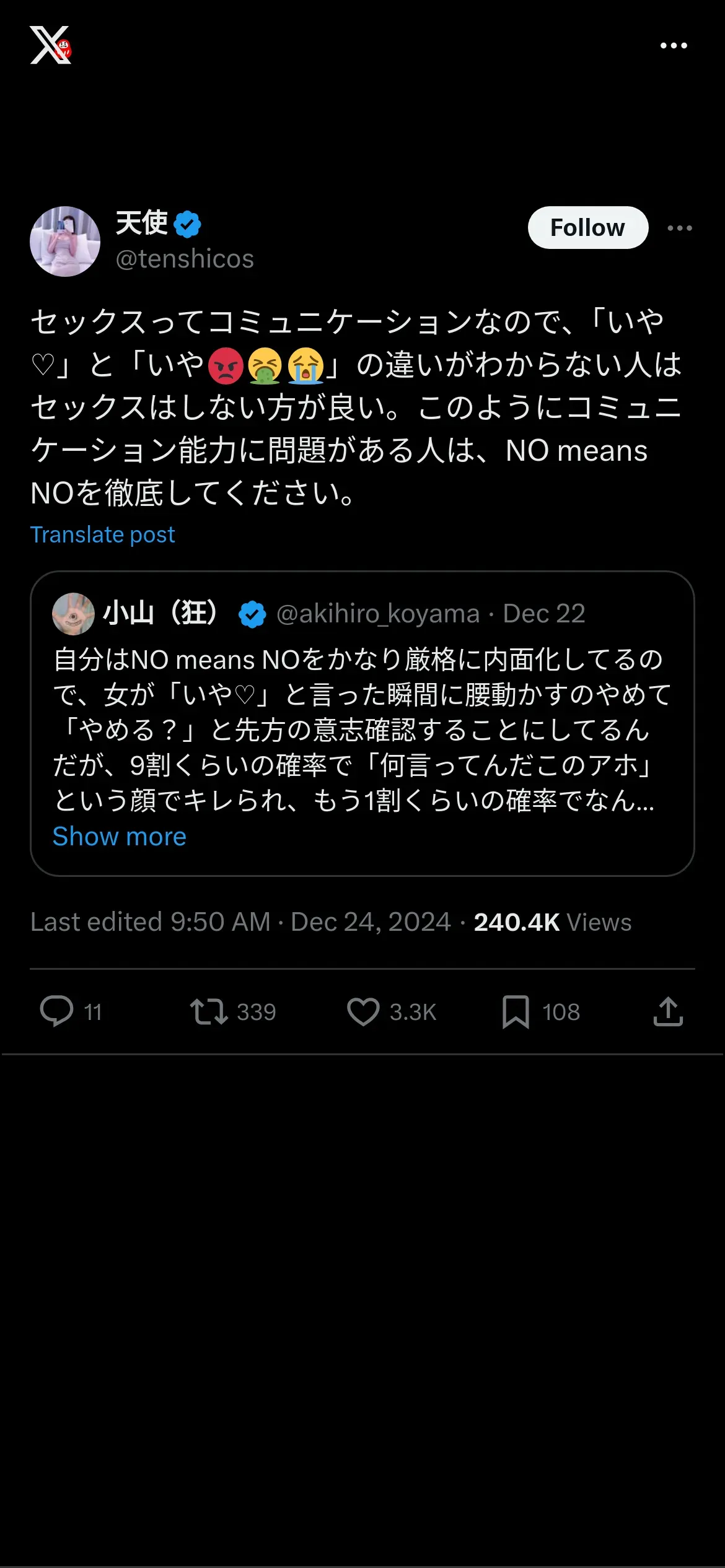
Task: Open the @akihiro_koyama handle in the quote
Action: point(378,614)
